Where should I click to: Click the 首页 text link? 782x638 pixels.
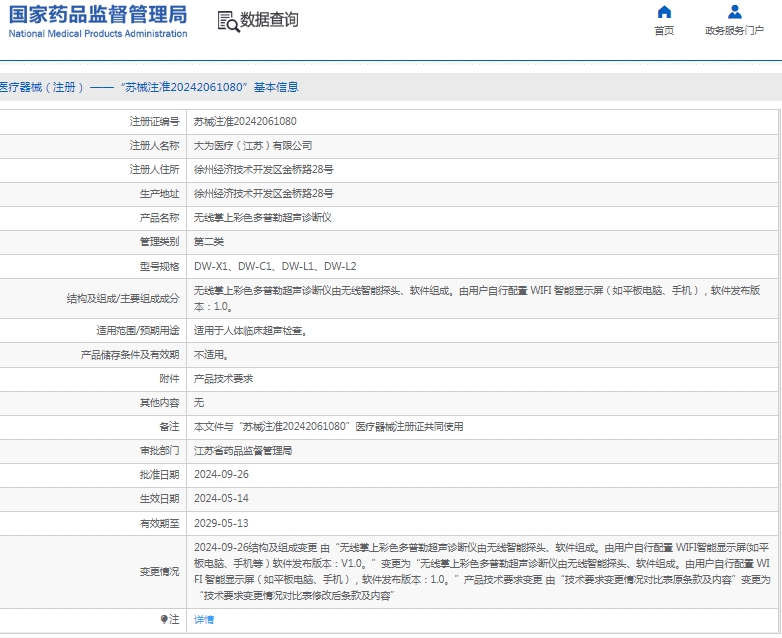(x=664, y=31)
